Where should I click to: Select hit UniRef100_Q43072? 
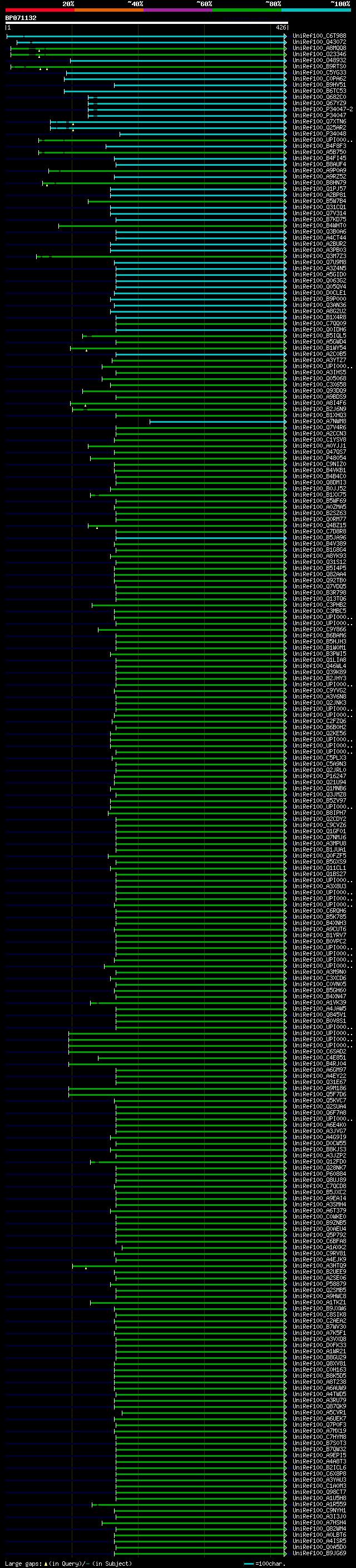coord(319,42)
